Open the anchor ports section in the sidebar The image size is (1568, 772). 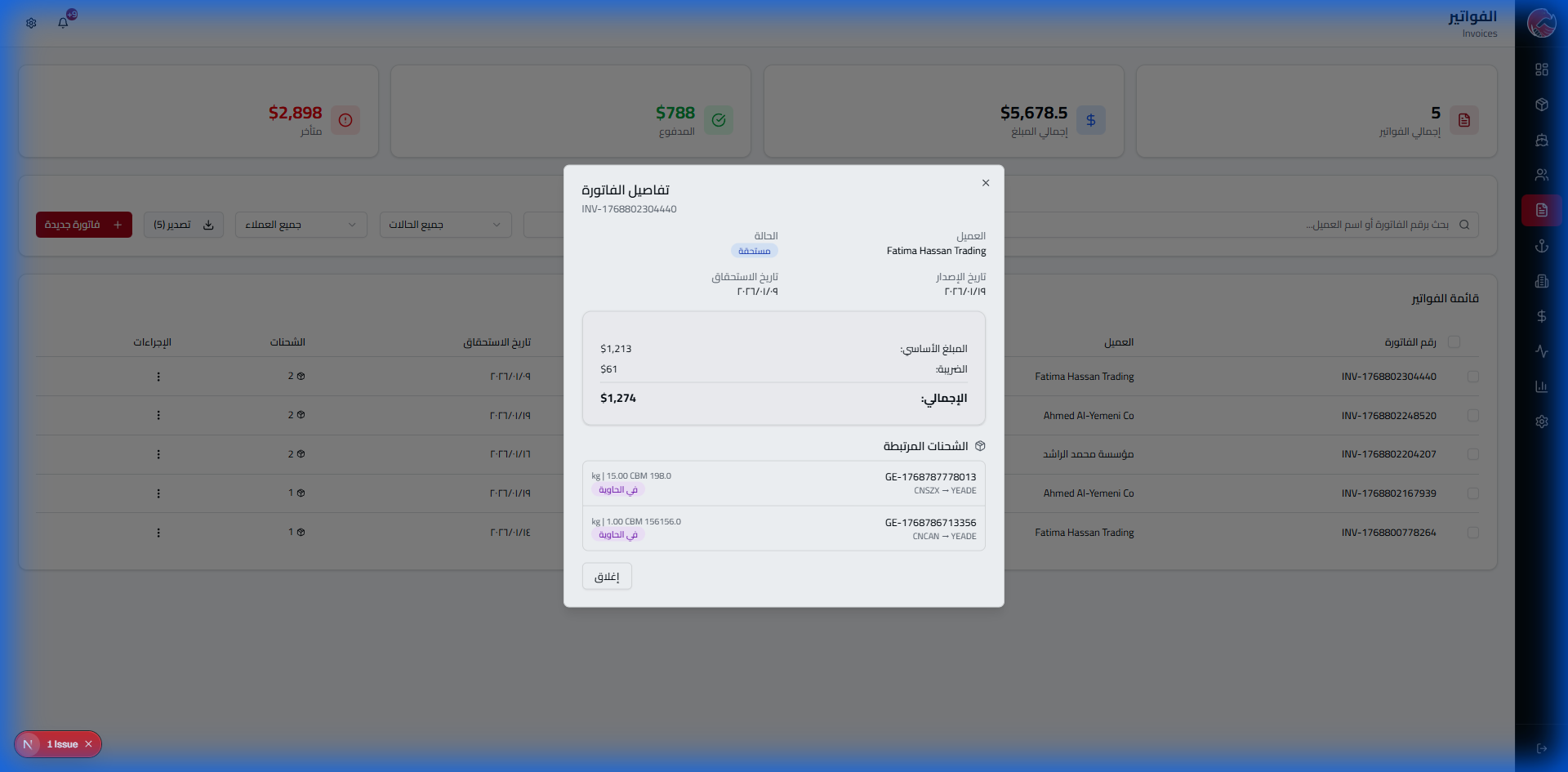tap(1542, 245)
